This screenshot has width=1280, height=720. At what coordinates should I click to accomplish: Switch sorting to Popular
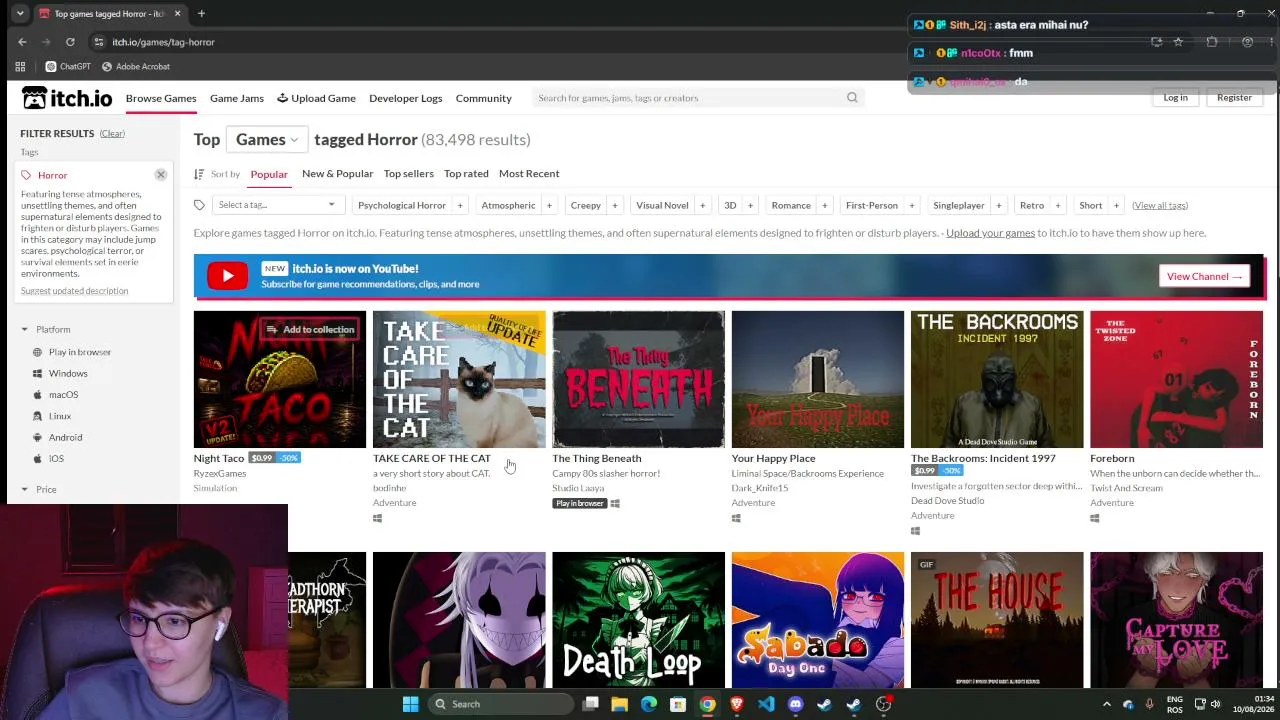coord(269,174)
